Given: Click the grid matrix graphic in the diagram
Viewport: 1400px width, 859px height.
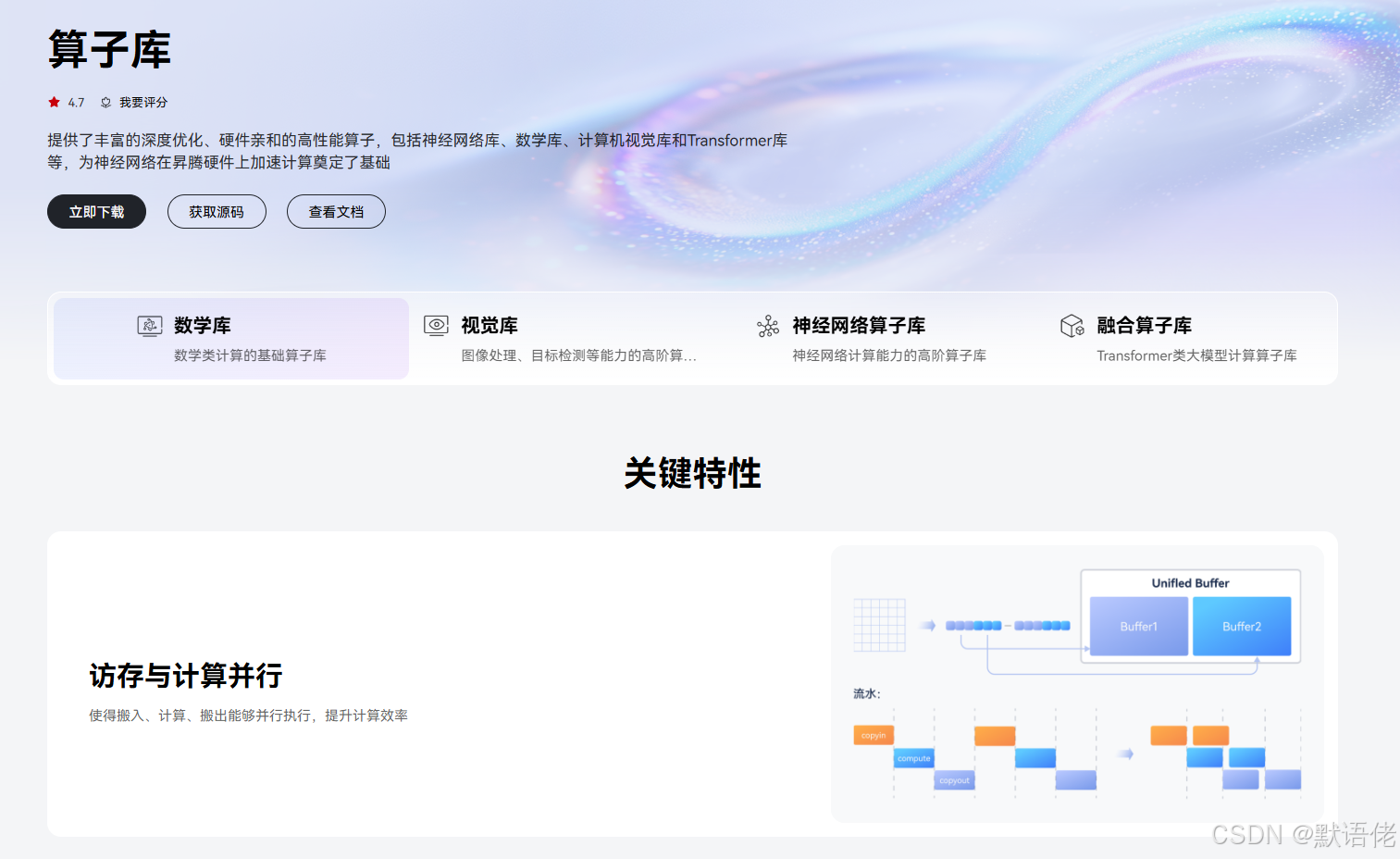Looking at the screenshot, I should click(879, 625).
